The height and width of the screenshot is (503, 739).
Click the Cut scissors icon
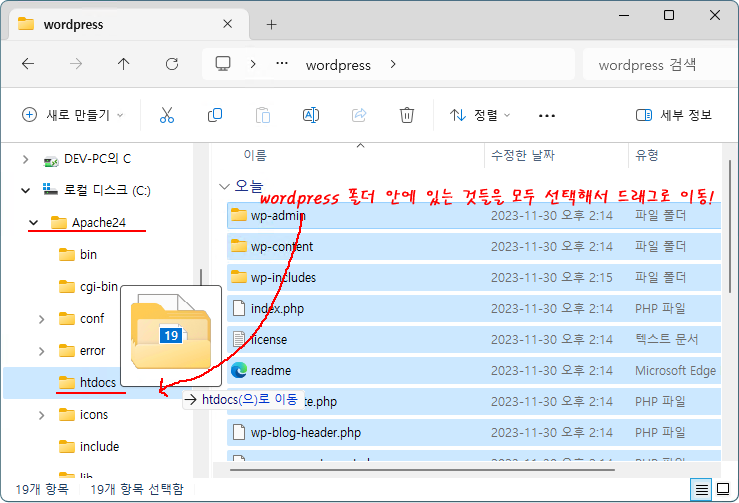pyautogui.click(x=167, y=115)
